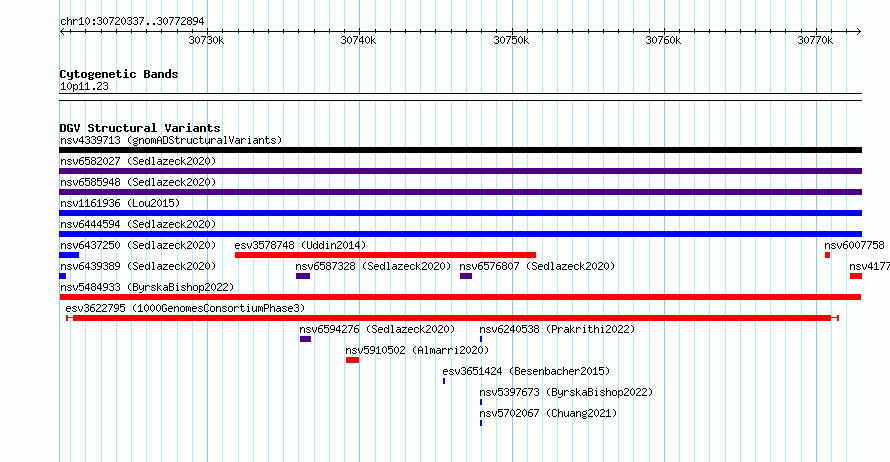This screenshot has height=462, width=890.
Task: Click tiny blue mark under nsv6439389
Action: point(62,276)
